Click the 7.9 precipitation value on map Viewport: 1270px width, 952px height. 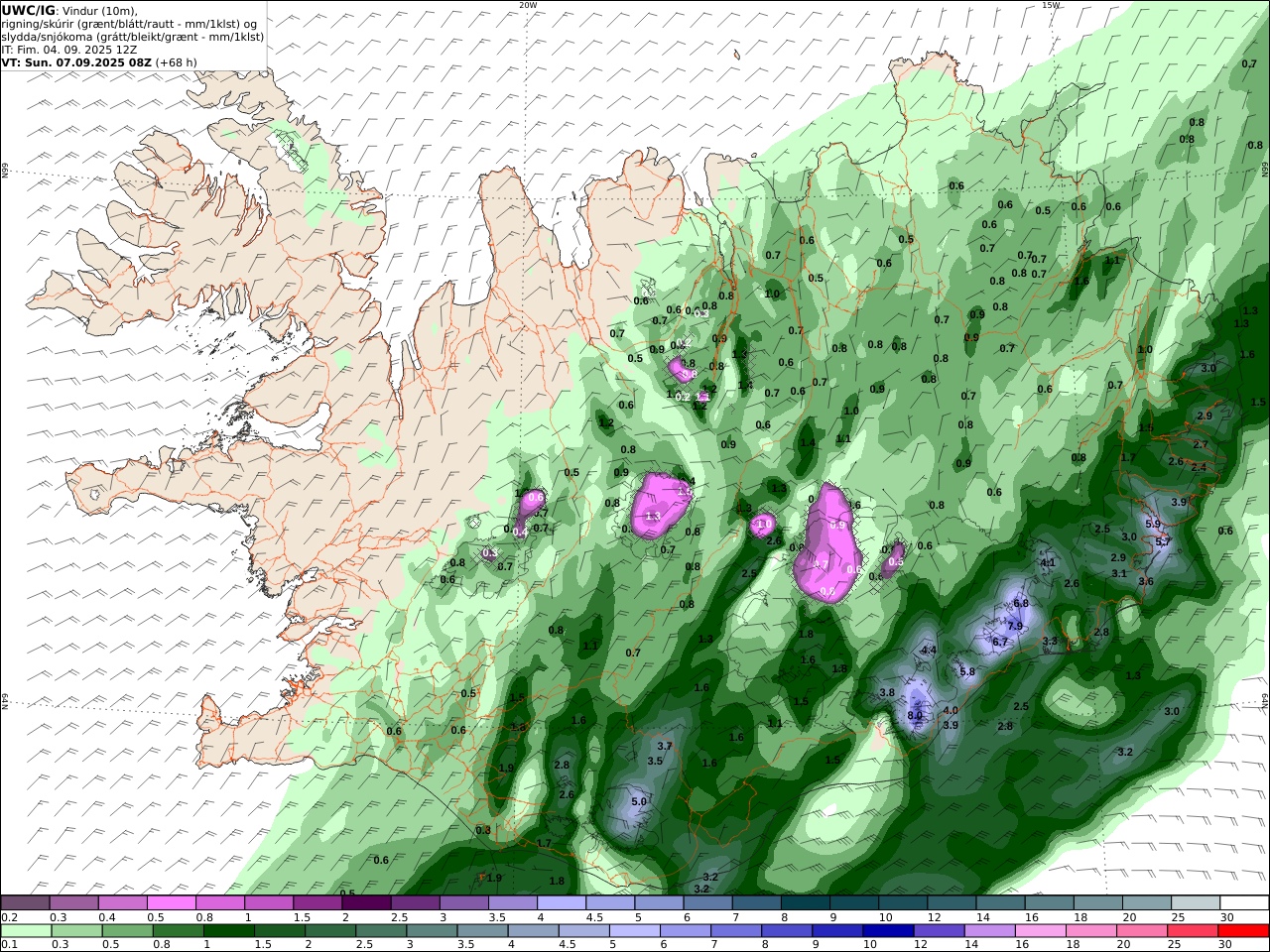[x=1014, y=626]
